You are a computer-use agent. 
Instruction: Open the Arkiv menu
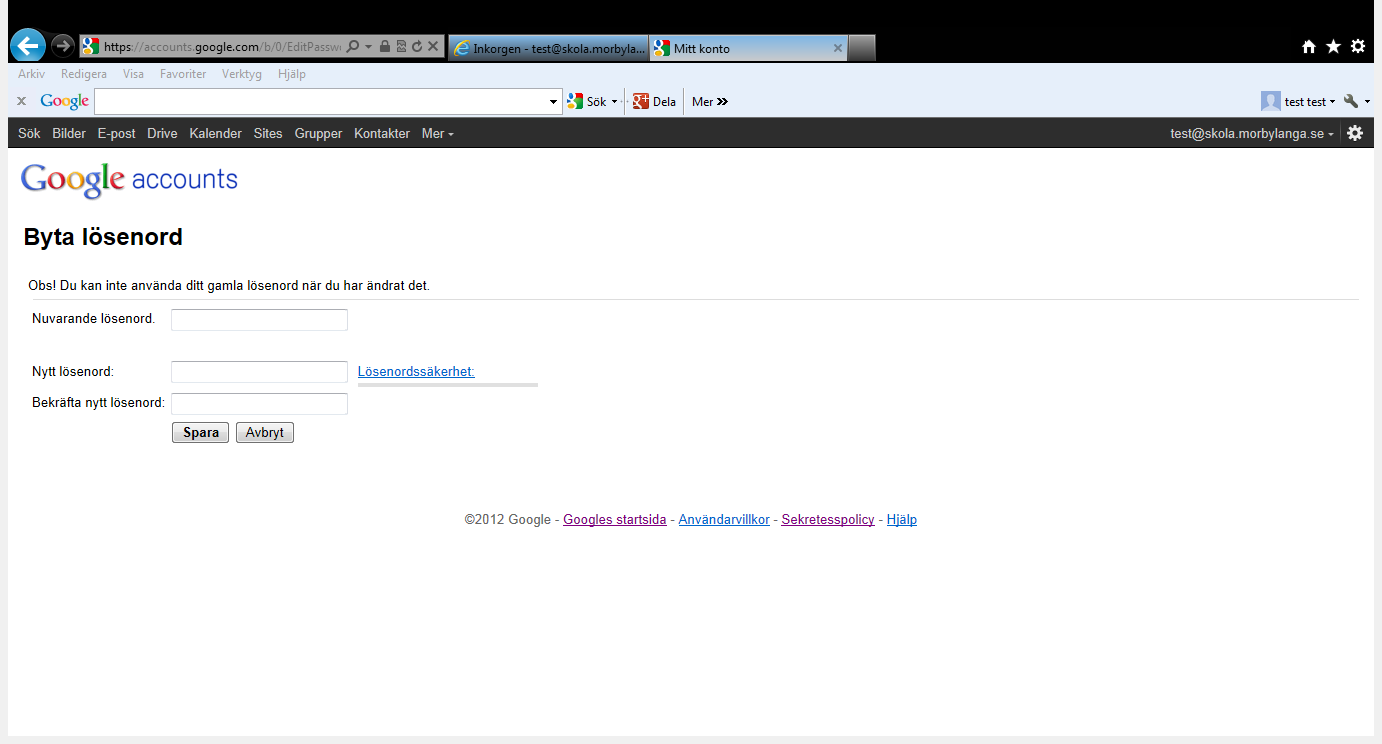(x=31, y=74)
